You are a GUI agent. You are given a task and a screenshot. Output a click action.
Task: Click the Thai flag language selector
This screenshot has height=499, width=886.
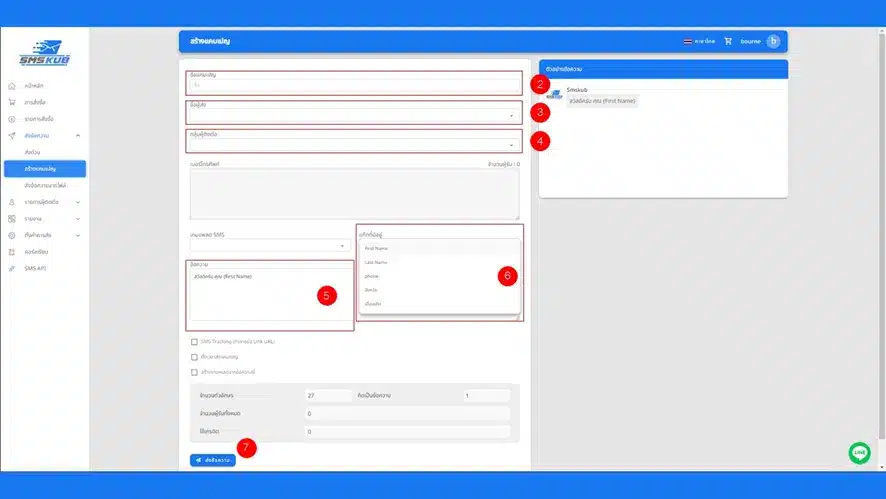tap(687, 41)
